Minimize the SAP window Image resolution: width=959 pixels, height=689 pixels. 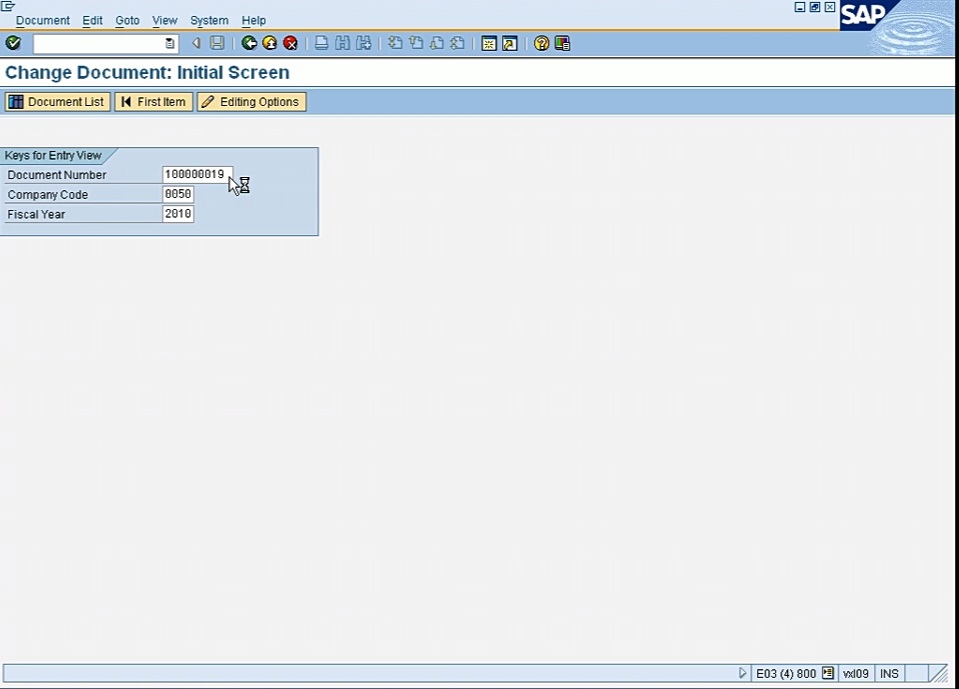[799, 7]
